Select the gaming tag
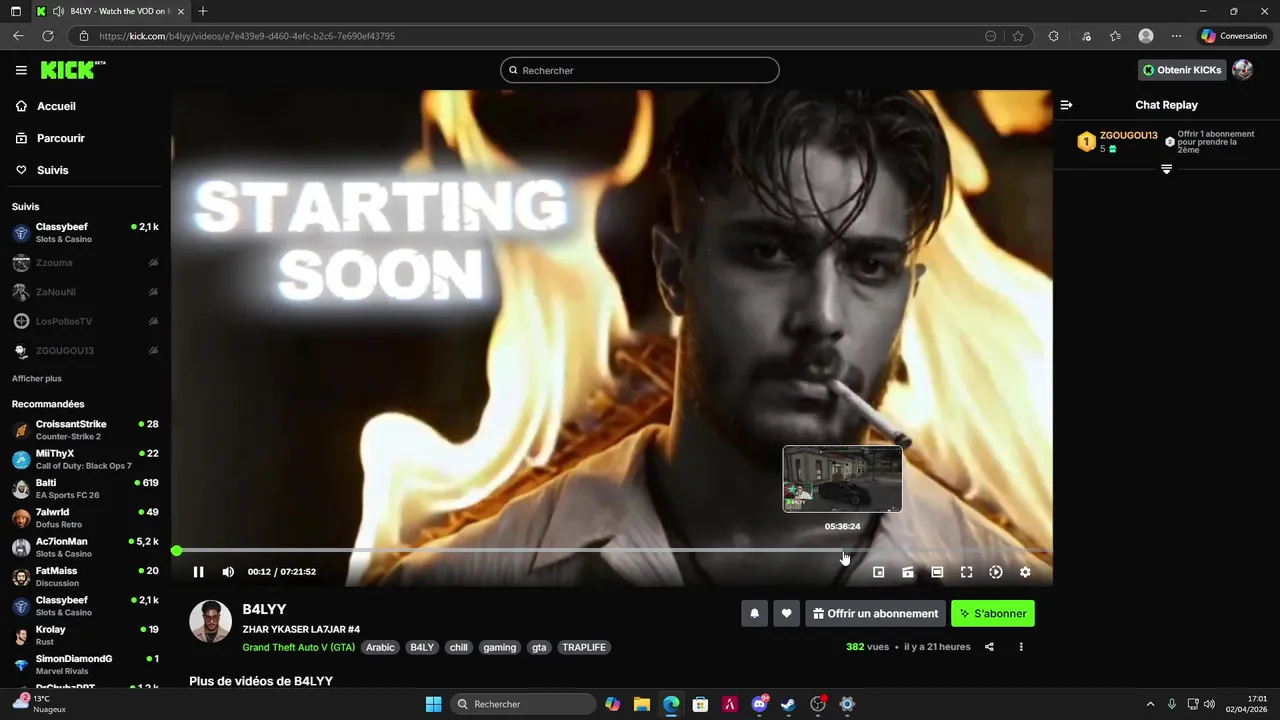The width and height of the screenshot is (1280, 720). click(x=499, y=647)
